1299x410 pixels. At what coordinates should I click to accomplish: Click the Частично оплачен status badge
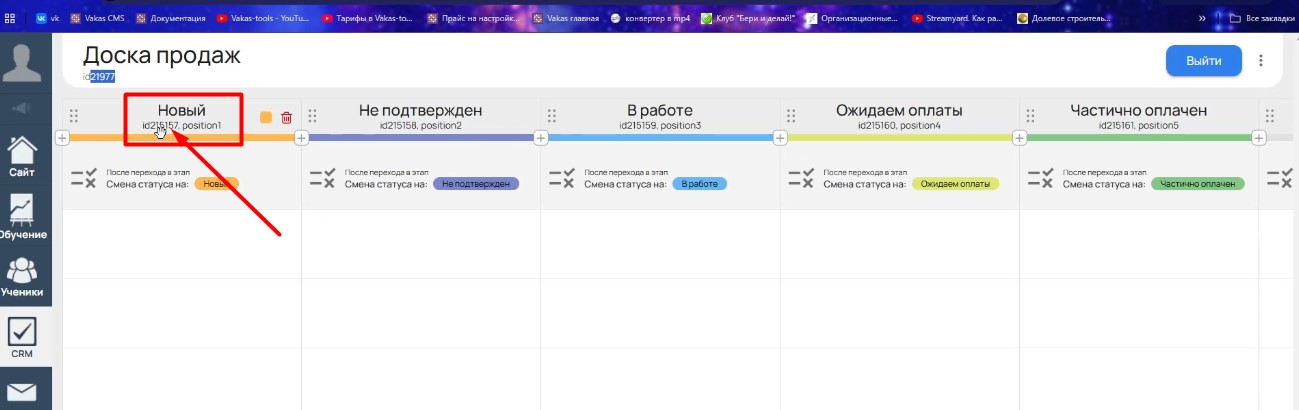tap(1197, 184)
